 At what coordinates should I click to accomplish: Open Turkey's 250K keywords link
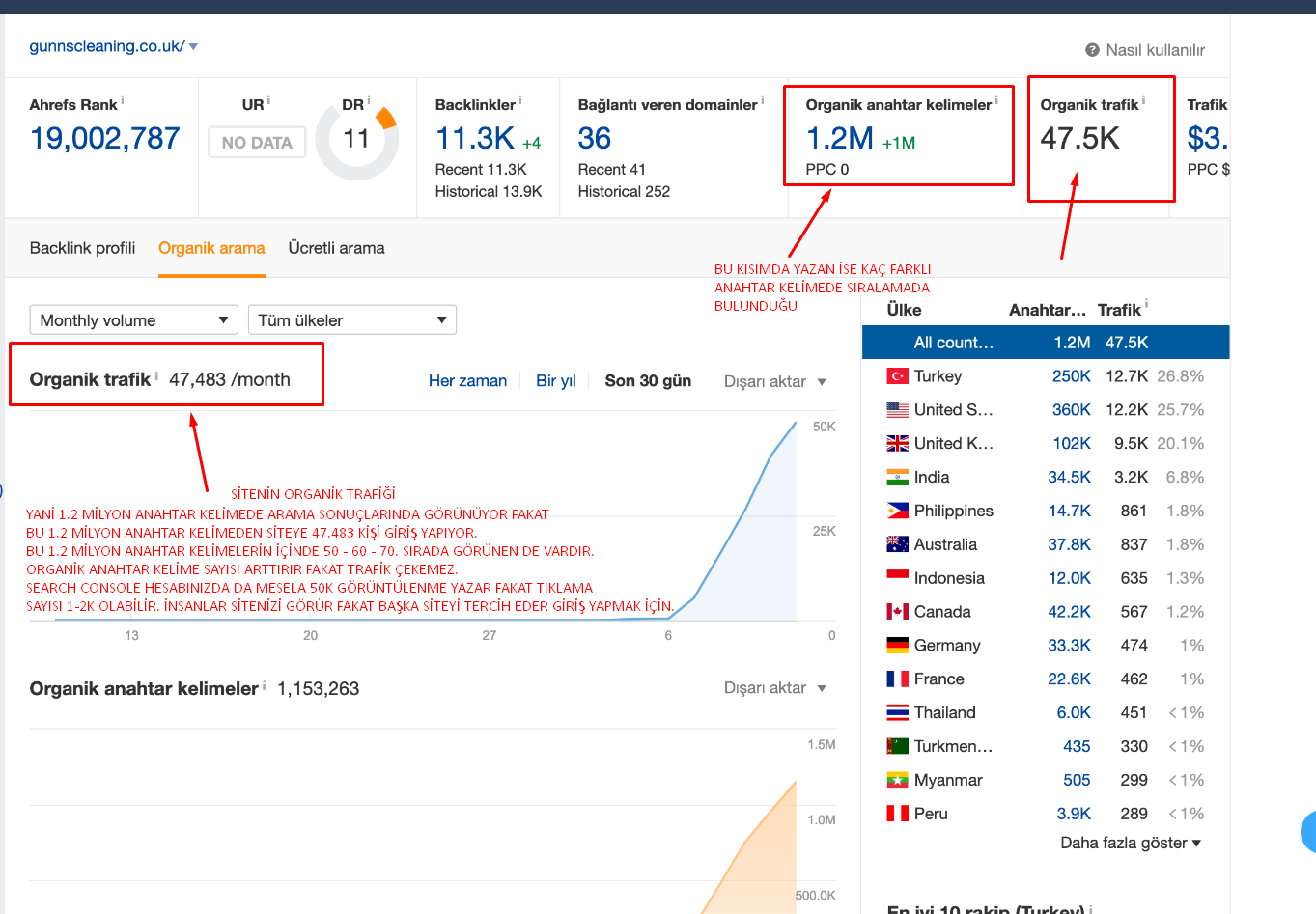tap(1071, 376)
